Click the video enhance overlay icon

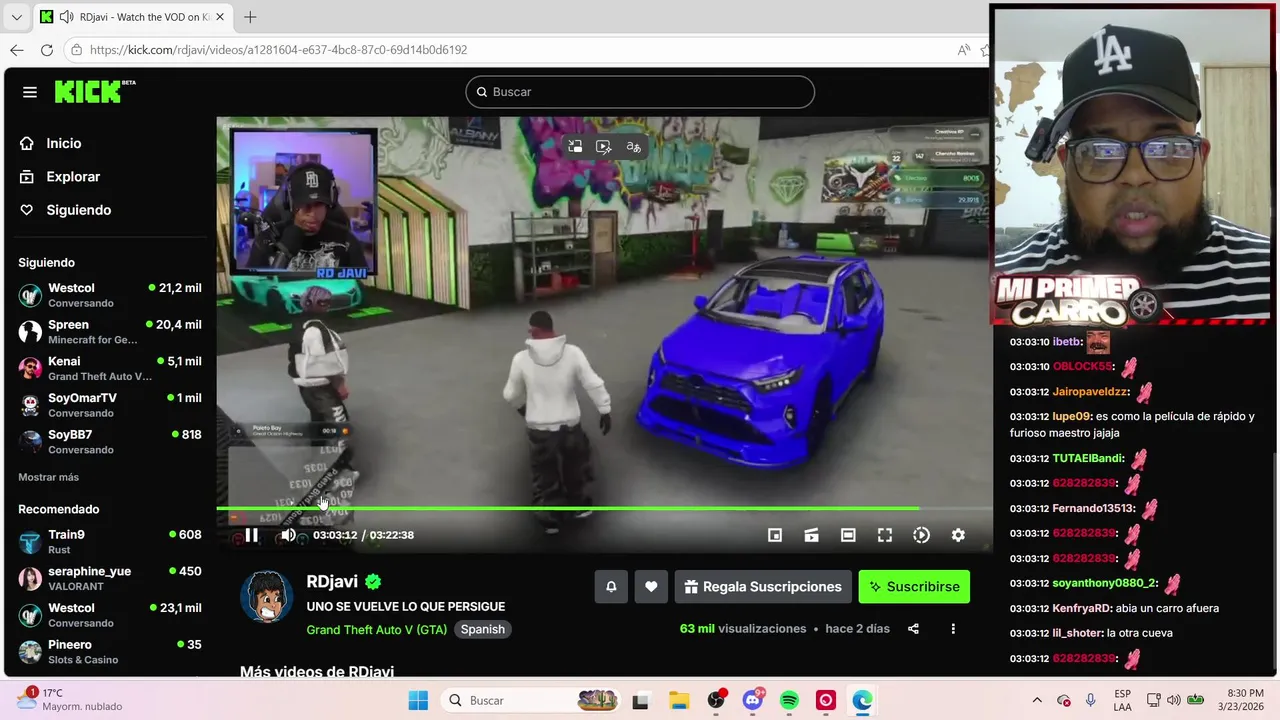(x=604, y=146)
